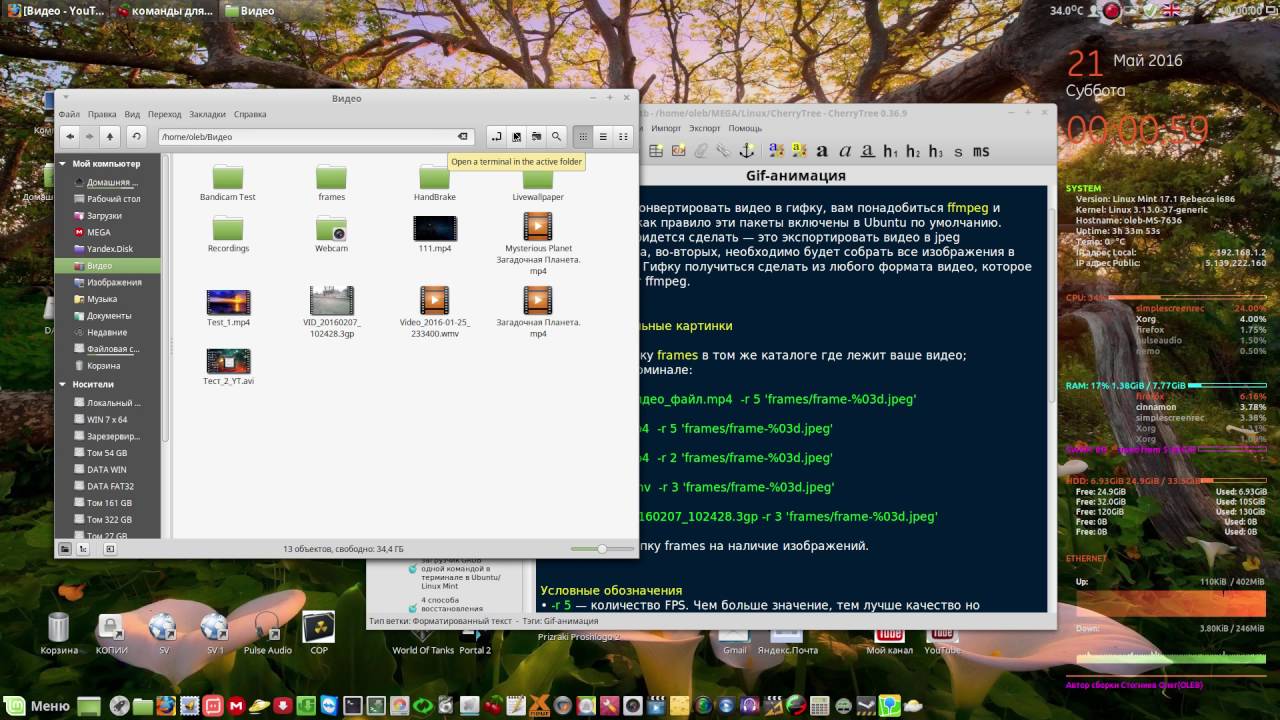This screenshot has width=1280, height=720.
Task: Adjust the icon zoom slider
Action: point(602,549)
